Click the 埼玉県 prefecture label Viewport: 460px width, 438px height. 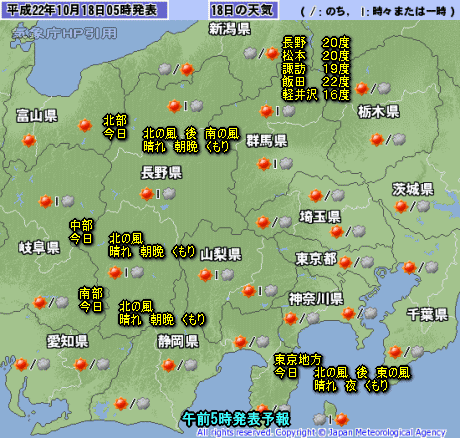[320, 217]
